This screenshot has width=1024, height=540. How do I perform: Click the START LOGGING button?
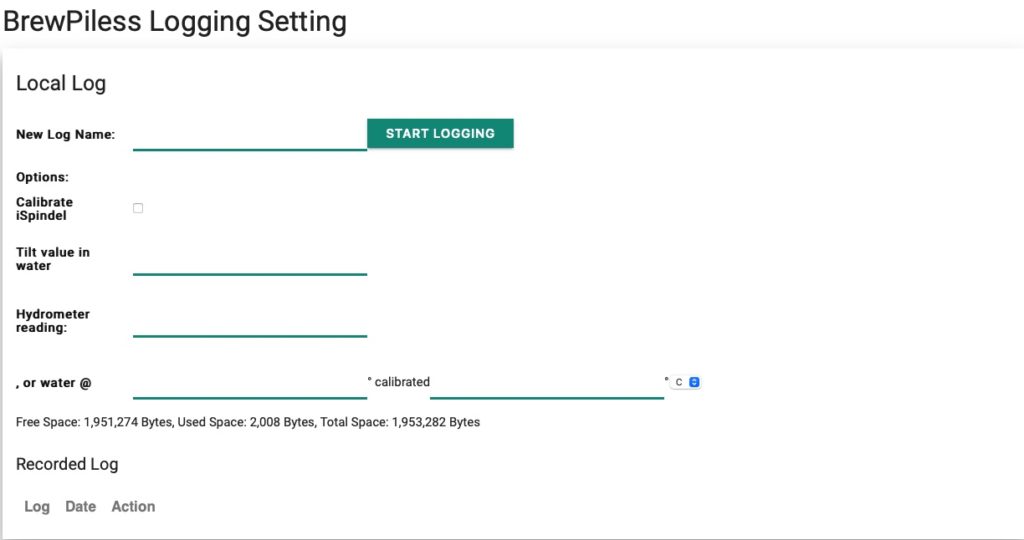tap(440, 133)
